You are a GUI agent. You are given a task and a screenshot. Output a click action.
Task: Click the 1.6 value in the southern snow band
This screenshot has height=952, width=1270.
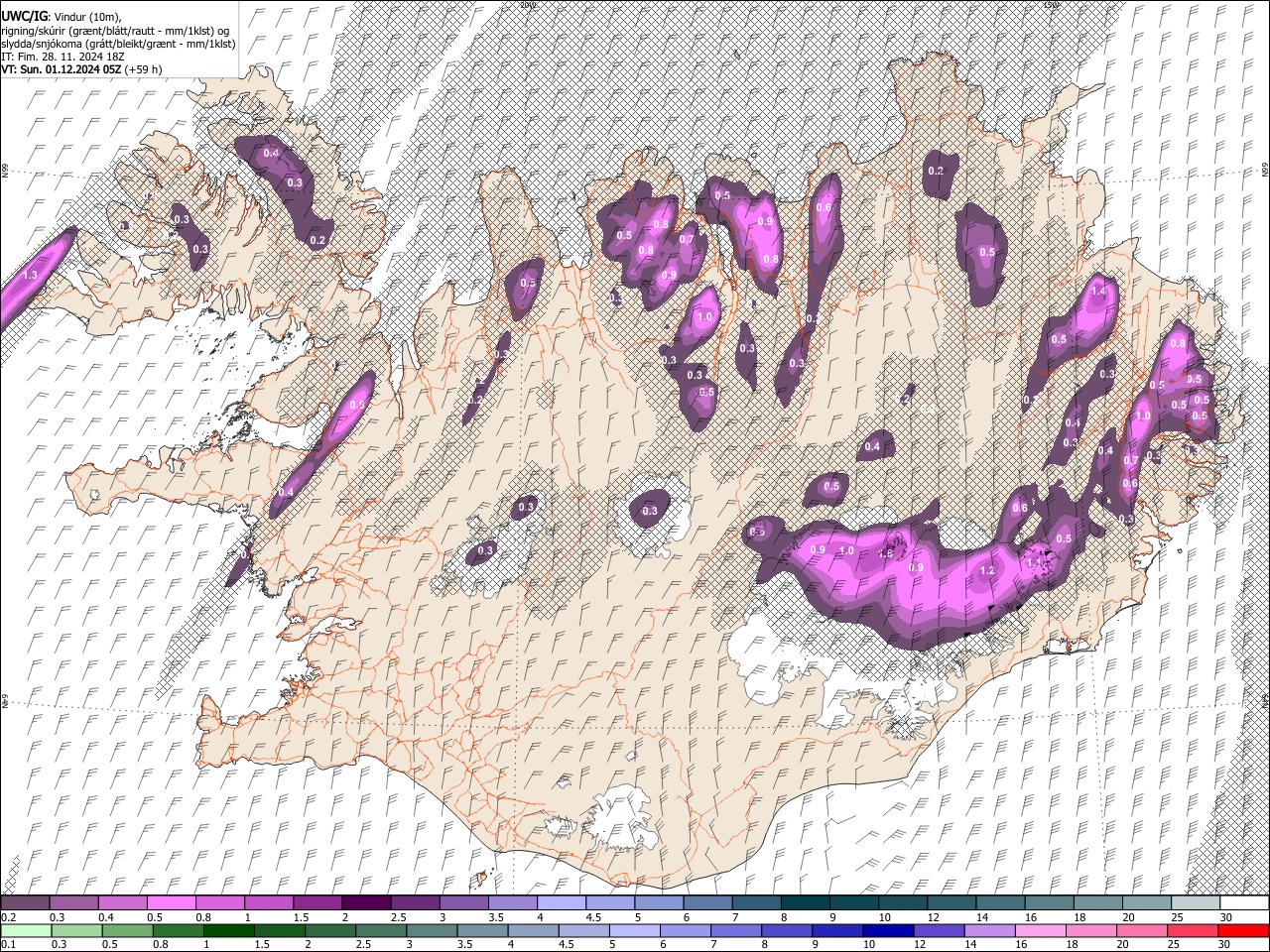(886, 553)
